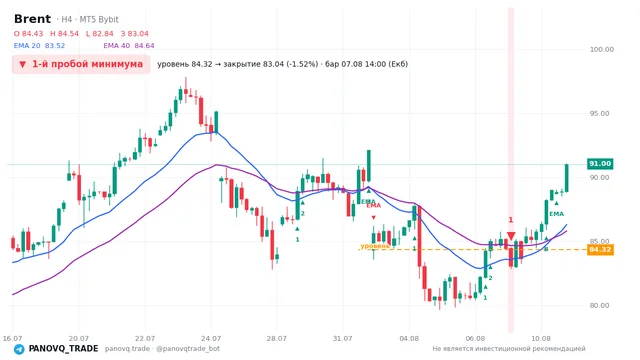Click the red 'EMA' signal label near 01.08

pyautogui.click(x=373, y=206)
